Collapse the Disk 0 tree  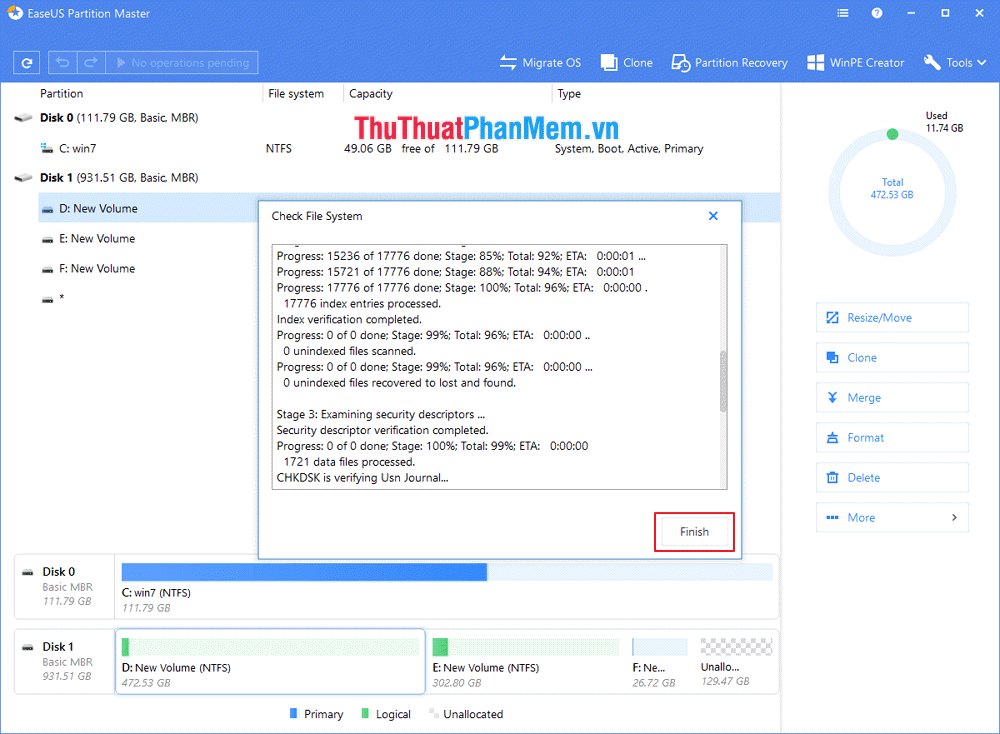(x=22, y=117)
